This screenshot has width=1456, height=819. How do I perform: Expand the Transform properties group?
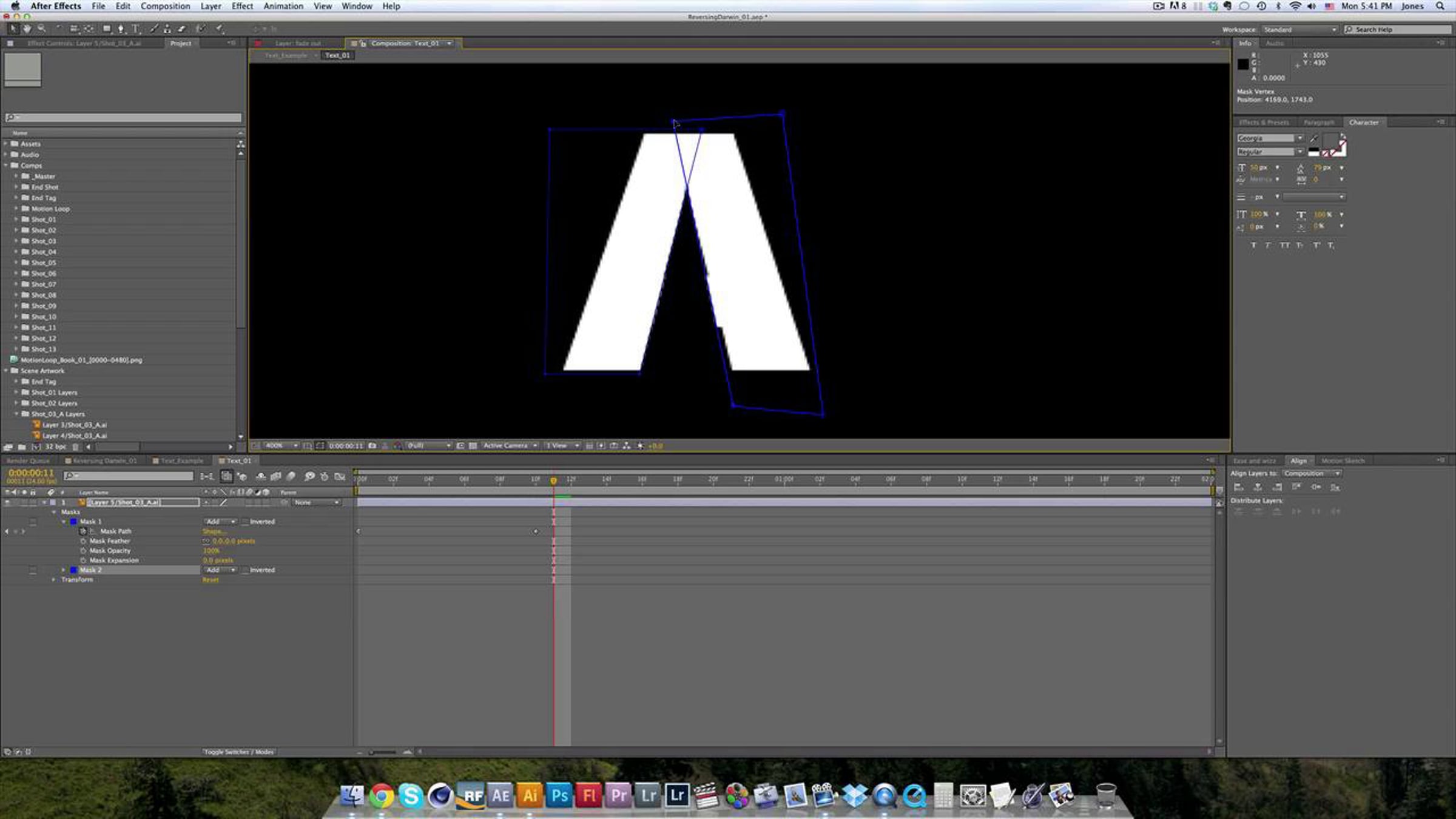(53, 580)
